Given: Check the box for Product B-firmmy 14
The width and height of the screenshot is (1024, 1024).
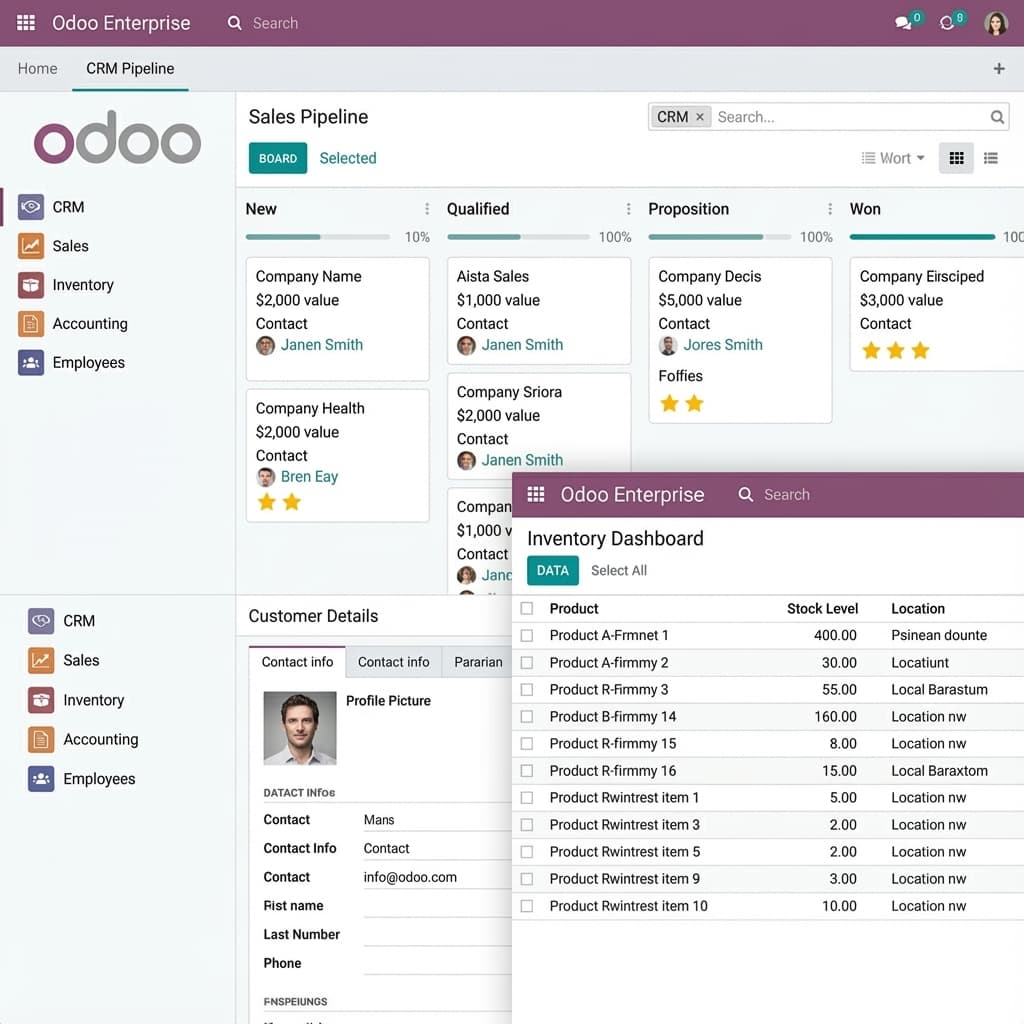Looking at the screenshot, I should [527, 716].
